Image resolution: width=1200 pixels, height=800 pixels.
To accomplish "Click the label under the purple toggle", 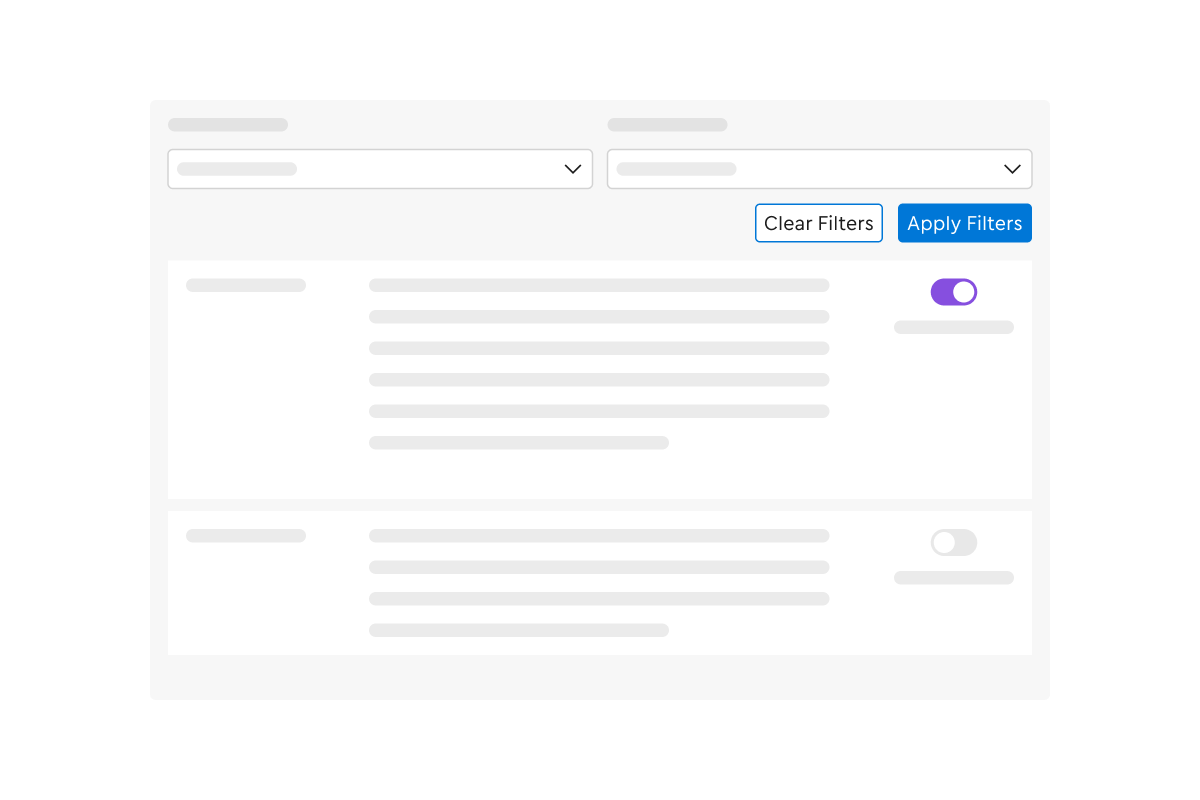I will (954, 327).
